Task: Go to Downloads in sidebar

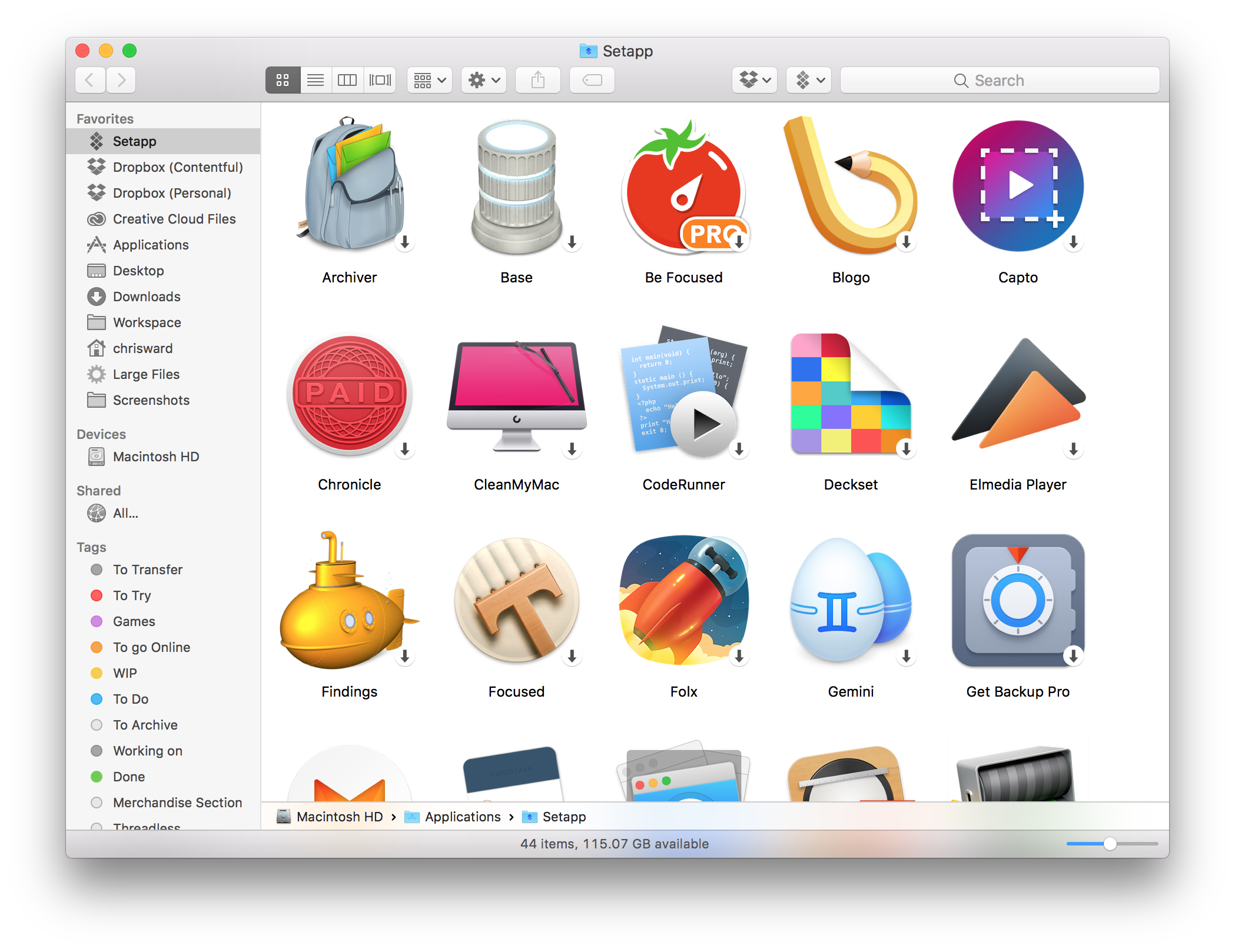Action: click(147, 297)
